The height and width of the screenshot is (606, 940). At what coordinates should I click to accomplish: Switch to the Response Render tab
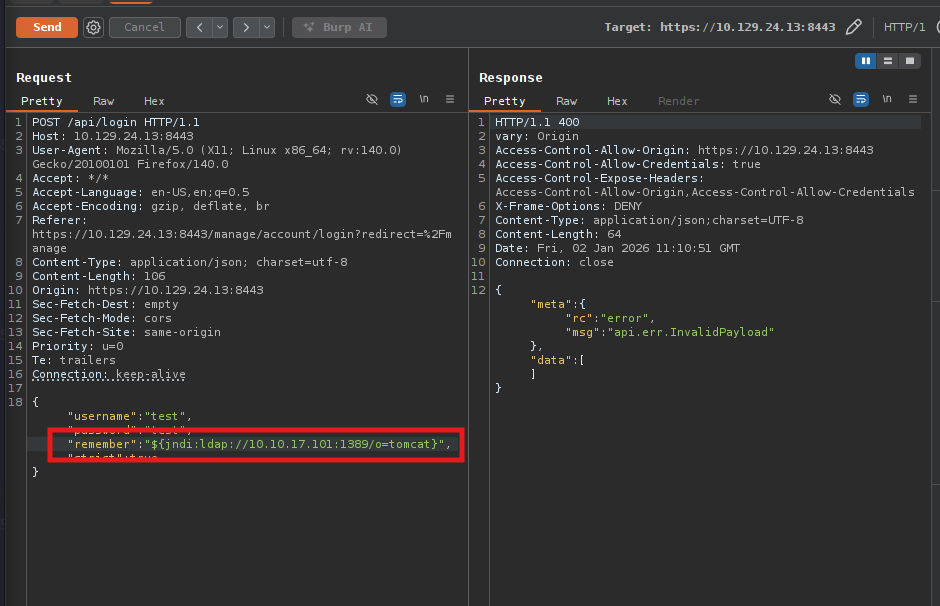pyautogui.click(x=678, y=101)
